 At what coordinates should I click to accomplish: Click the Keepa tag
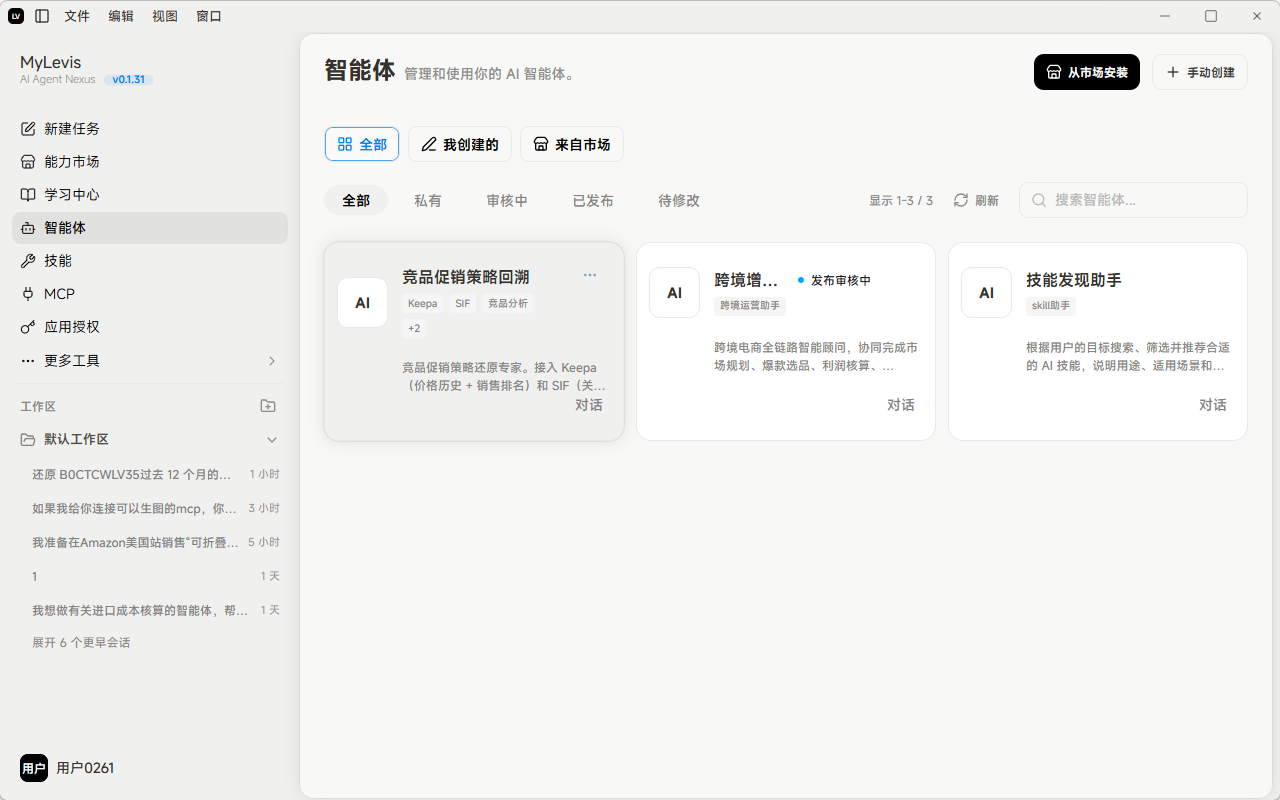423,303
